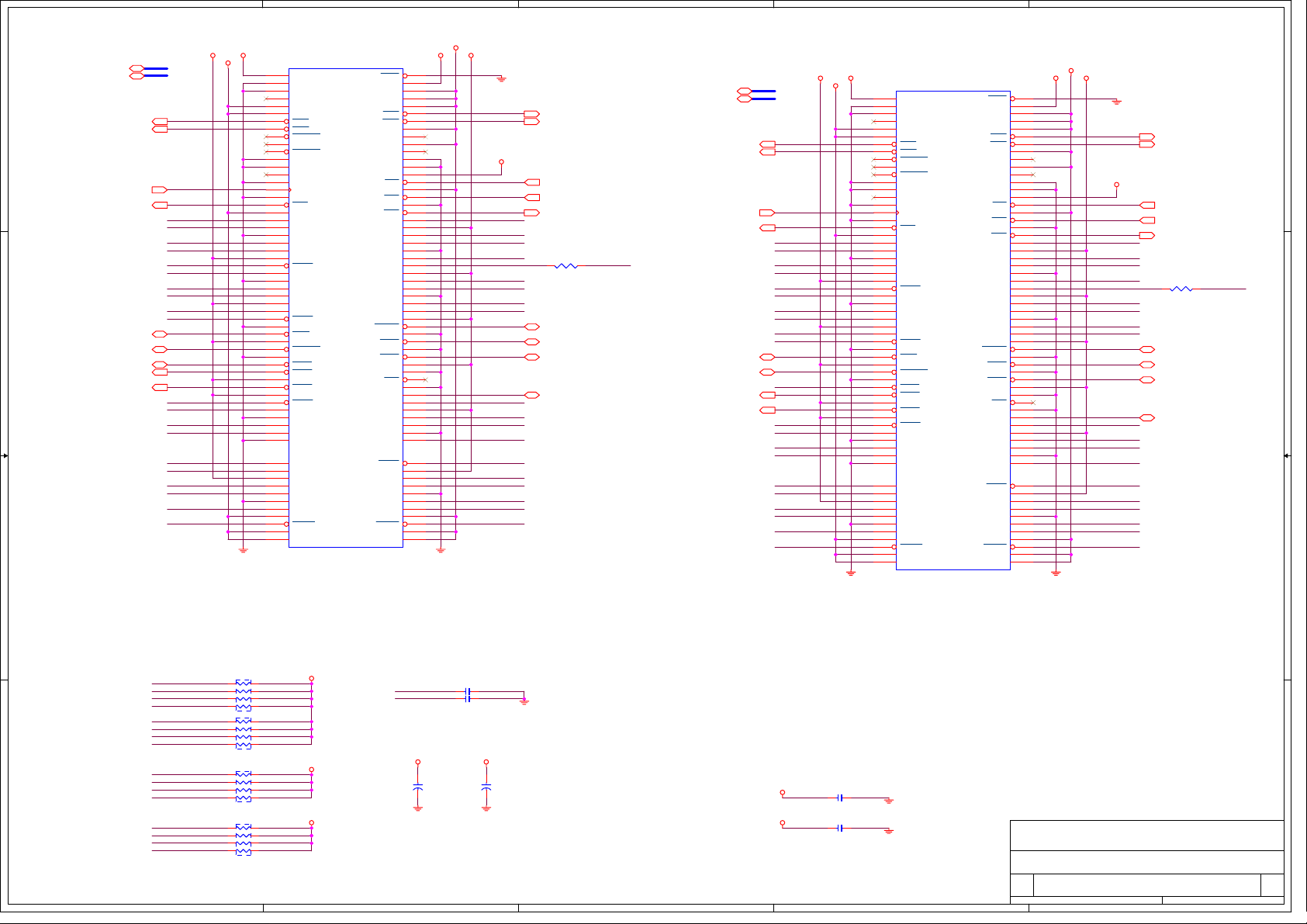Pick the series resistor beside the right IC
This screenshot has width=1307, height=924.
(1181, 289)
